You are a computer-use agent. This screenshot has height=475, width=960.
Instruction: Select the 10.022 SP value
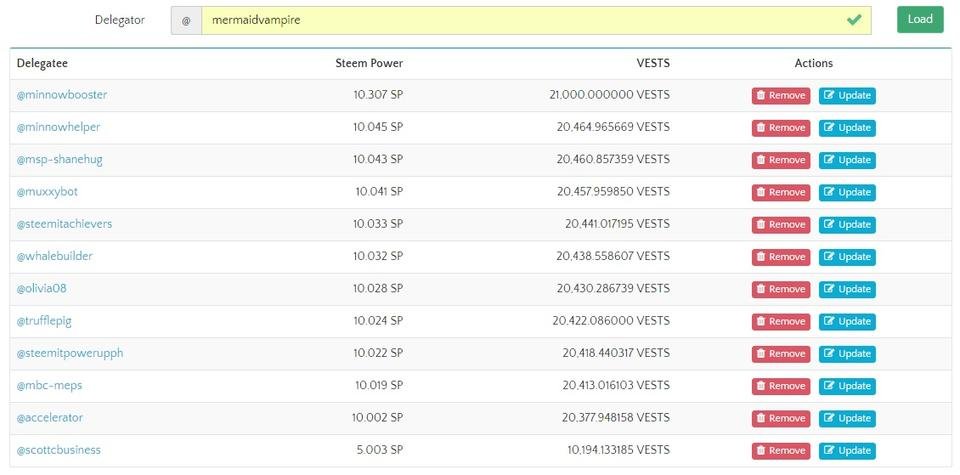(x=378, y=354)
